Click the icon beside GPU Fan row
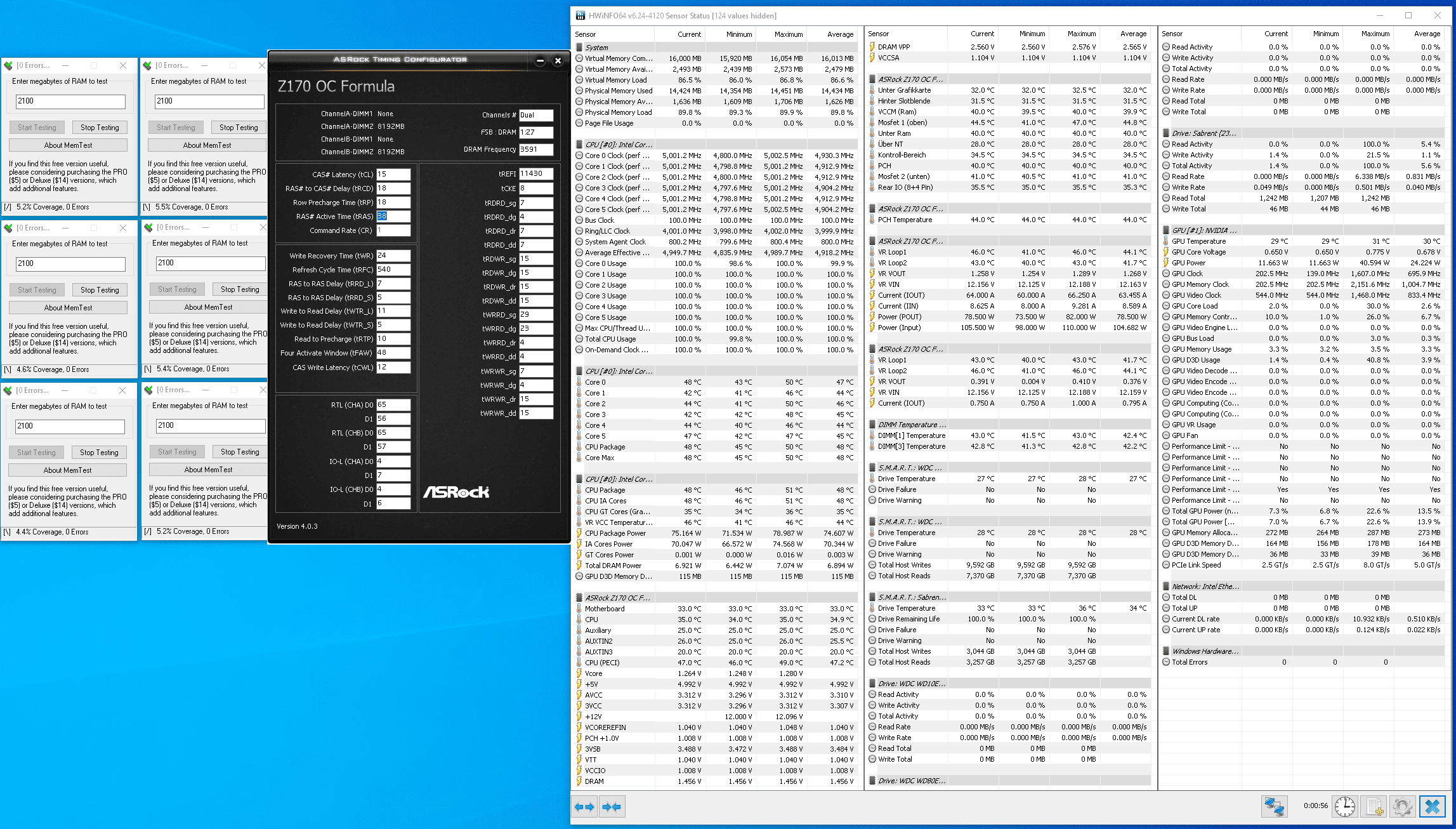Viewport: 1456px width, 829px height. (1166, 435)
